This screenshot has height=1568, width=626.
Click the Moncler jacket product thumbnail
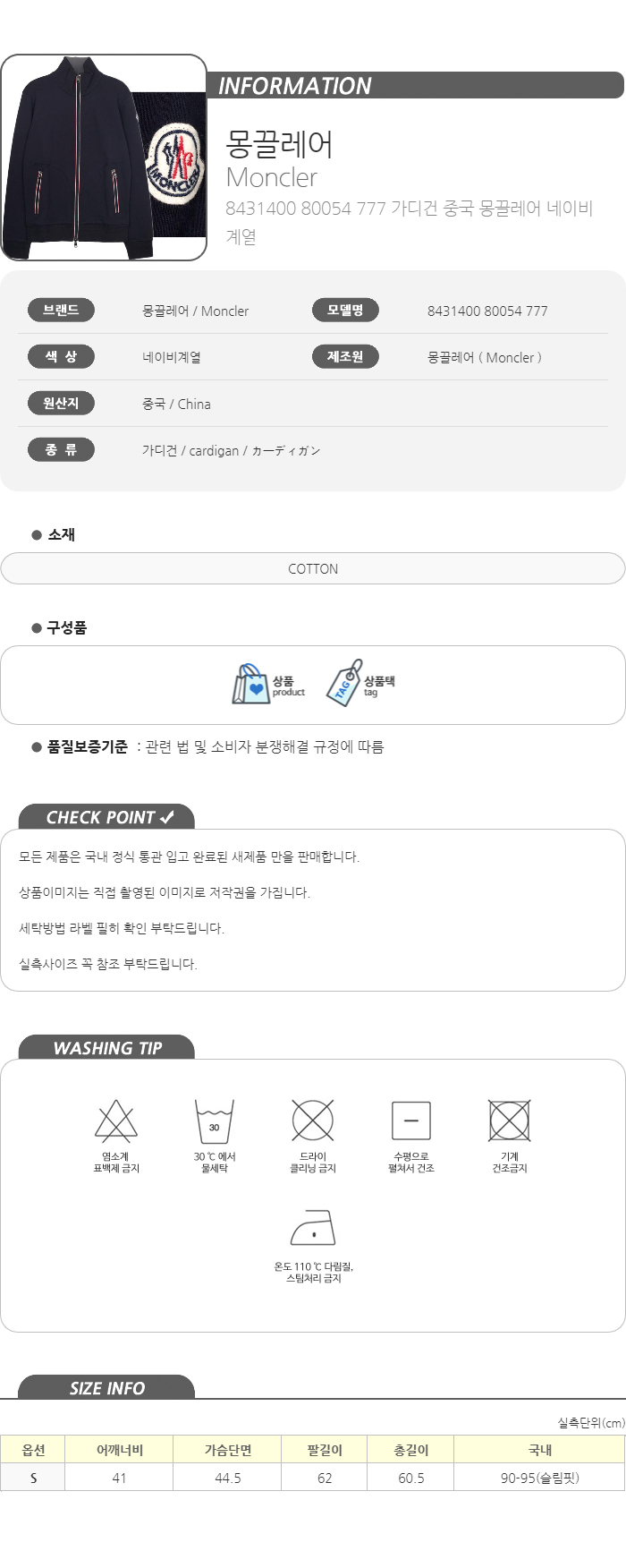click(104, 158)
